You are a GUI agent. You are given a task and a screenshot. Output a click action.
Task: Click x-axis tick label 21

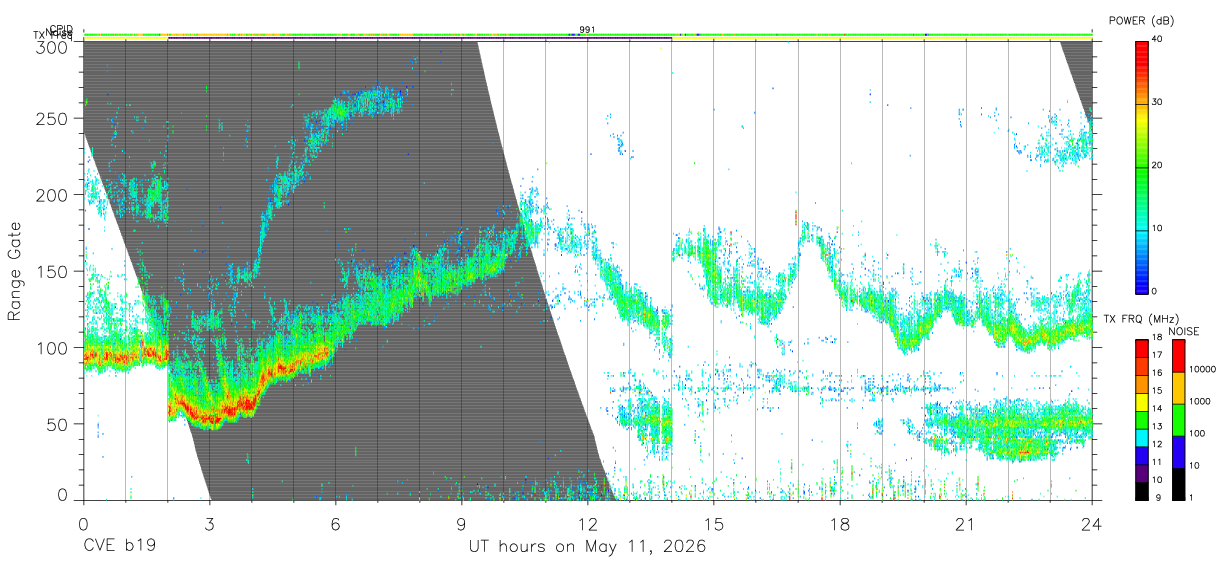(965, 524)
